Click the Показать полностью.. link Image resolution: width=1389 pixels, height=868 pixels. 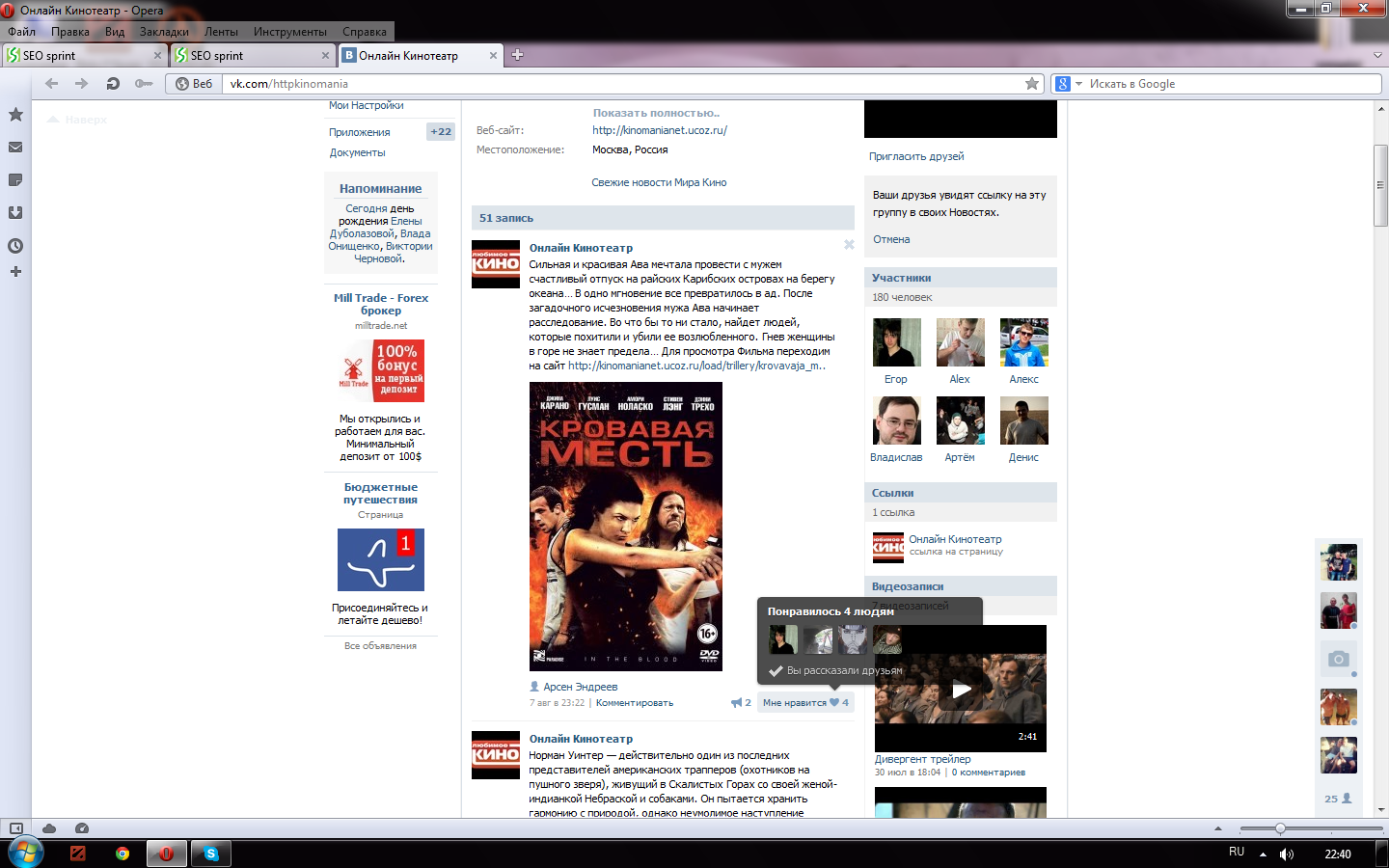pyautogui.click(x=656, y=113)
